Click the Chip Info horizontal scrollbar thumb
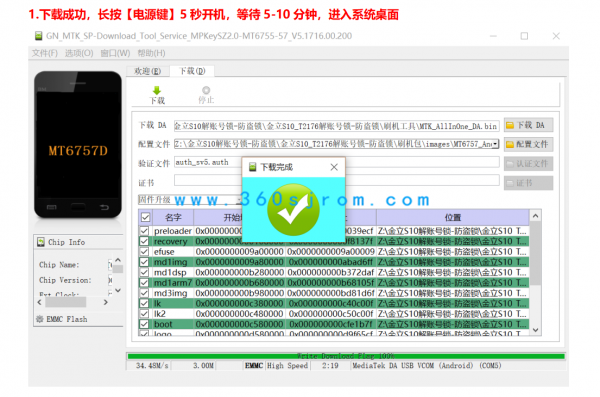 [x=65, y=302]
